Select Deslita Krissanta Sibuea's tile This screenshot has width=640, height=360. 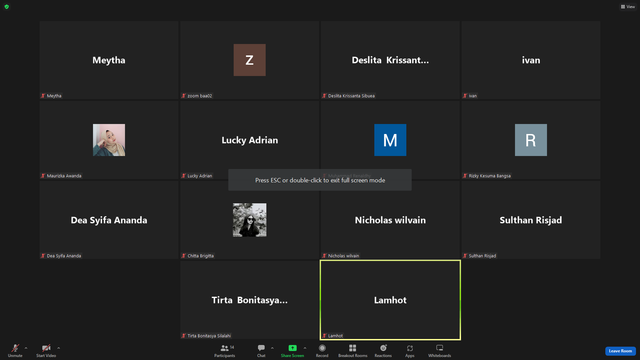pyautogui.click(x=390, y=60)
